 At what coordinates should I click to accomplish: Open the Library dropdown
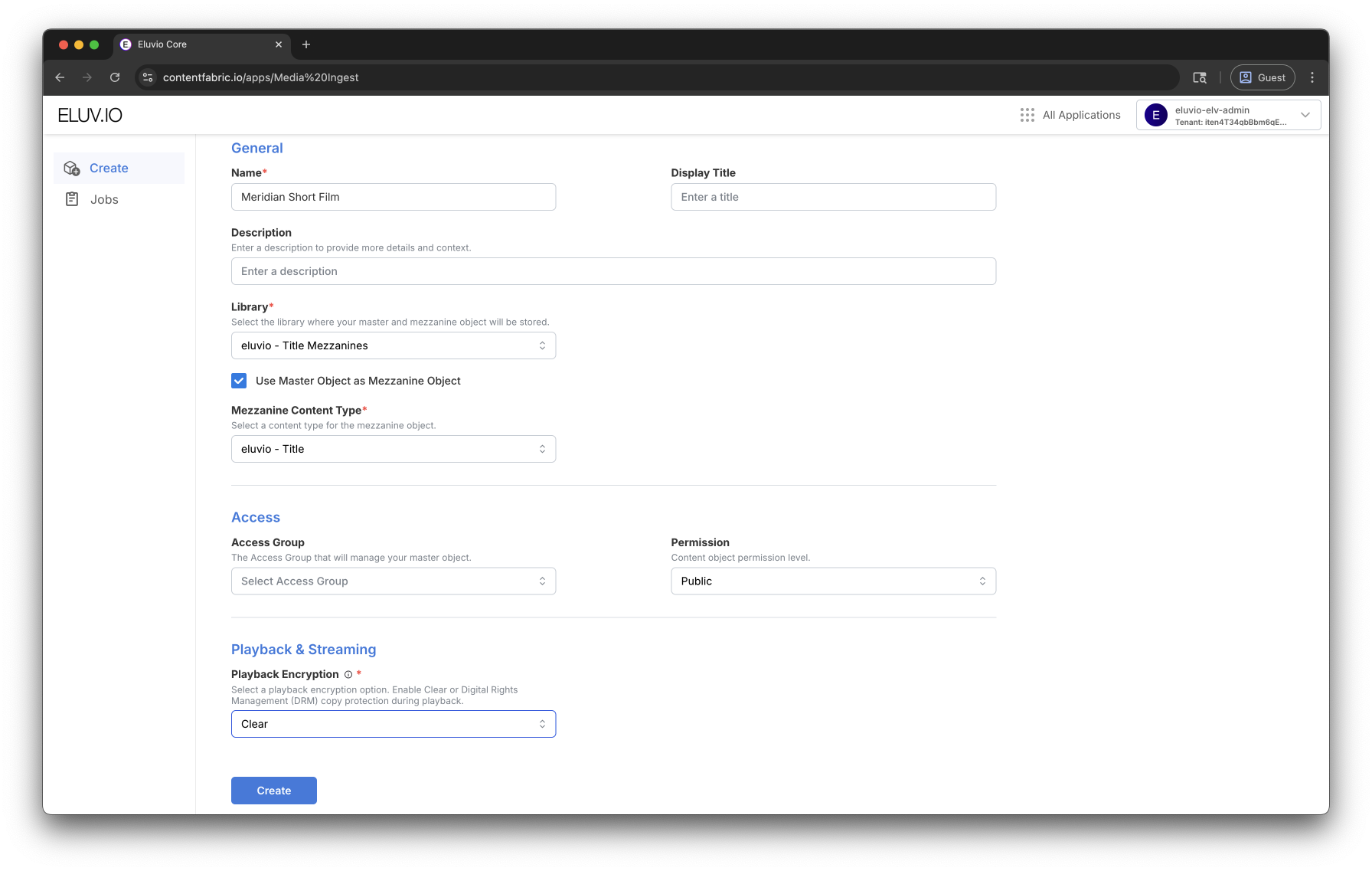tap(393, 345)
